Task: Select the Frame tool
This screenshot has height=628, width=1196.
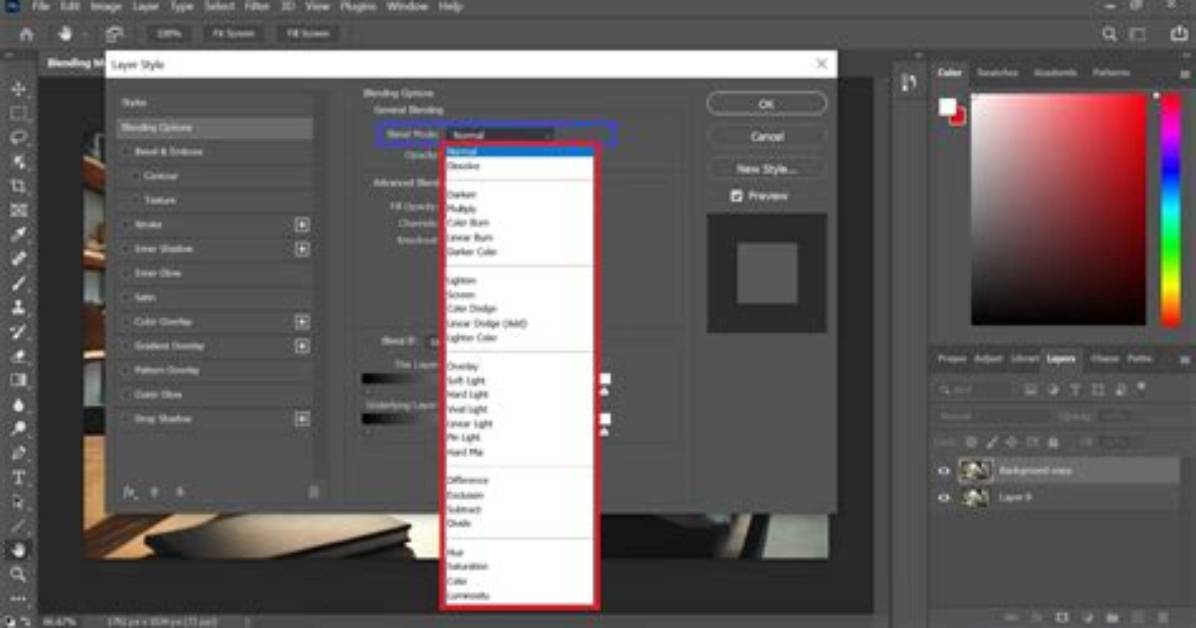Action: point(18,211)
